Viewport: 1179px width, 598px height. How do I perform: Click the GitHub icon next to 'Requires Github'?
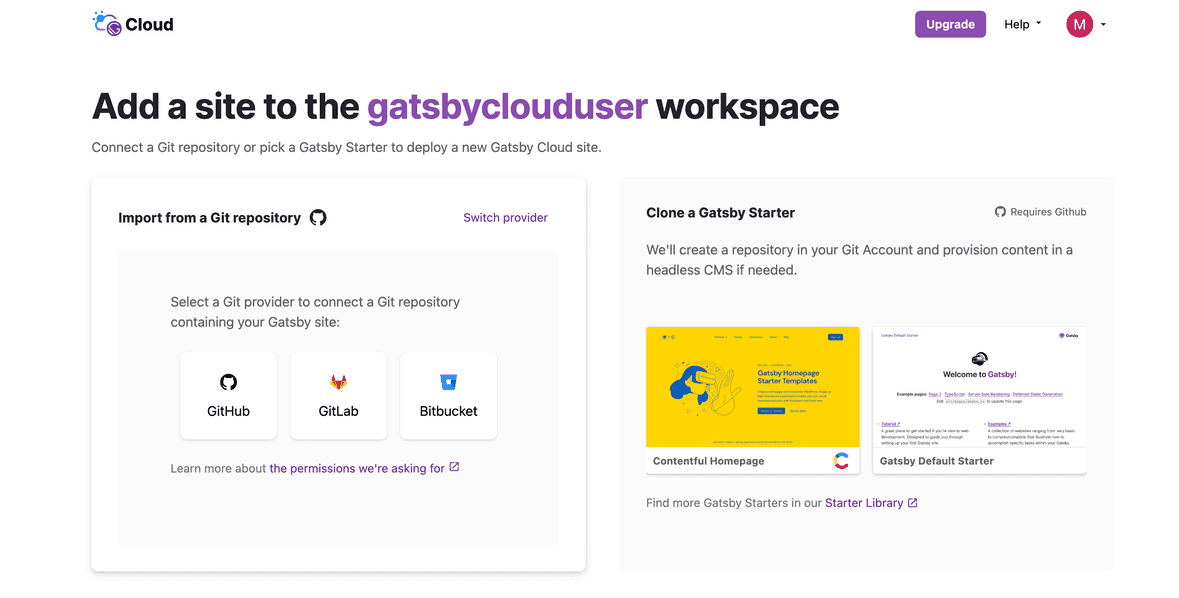1000,211
